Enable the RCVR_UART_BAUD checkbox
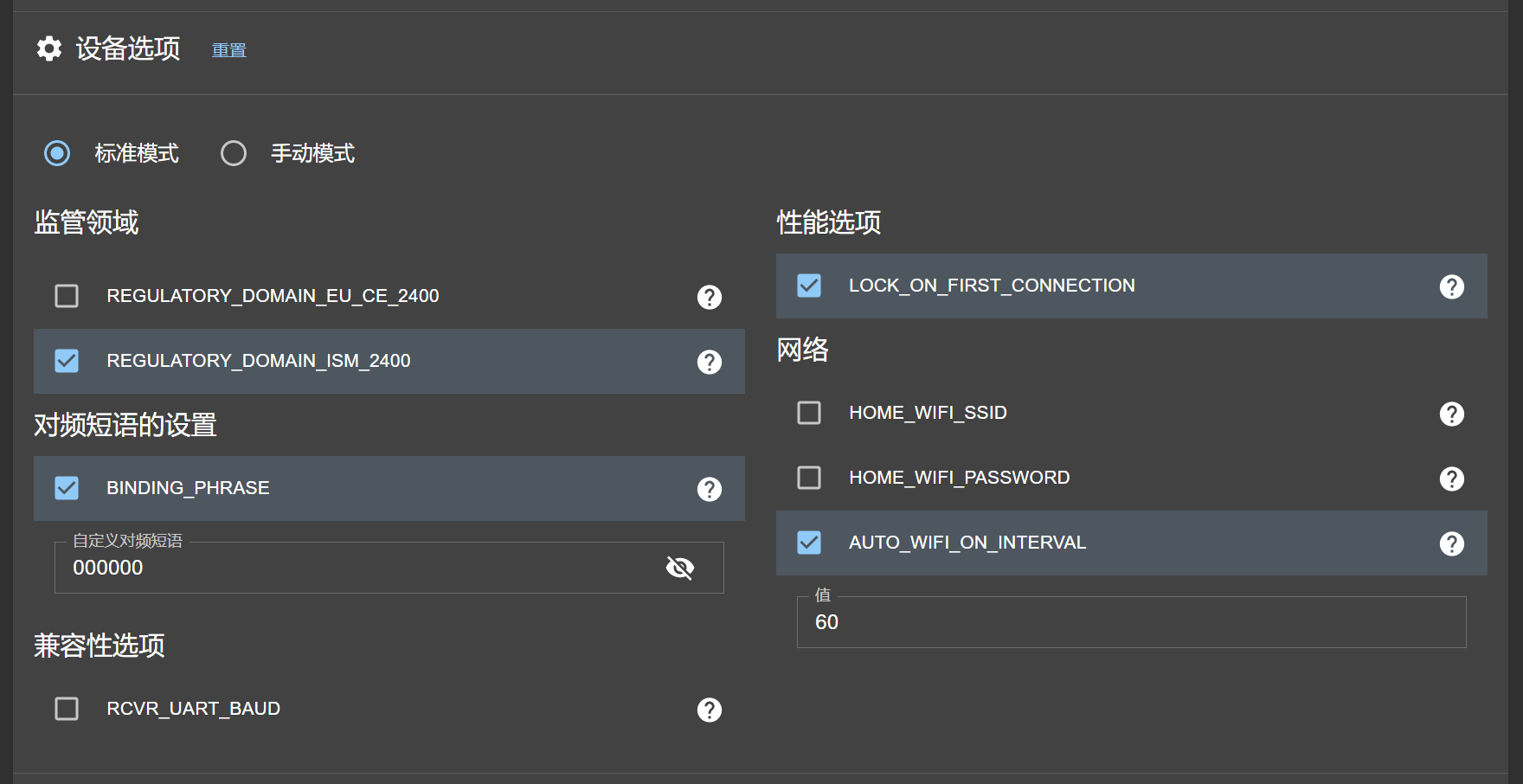 coord(67,709)
